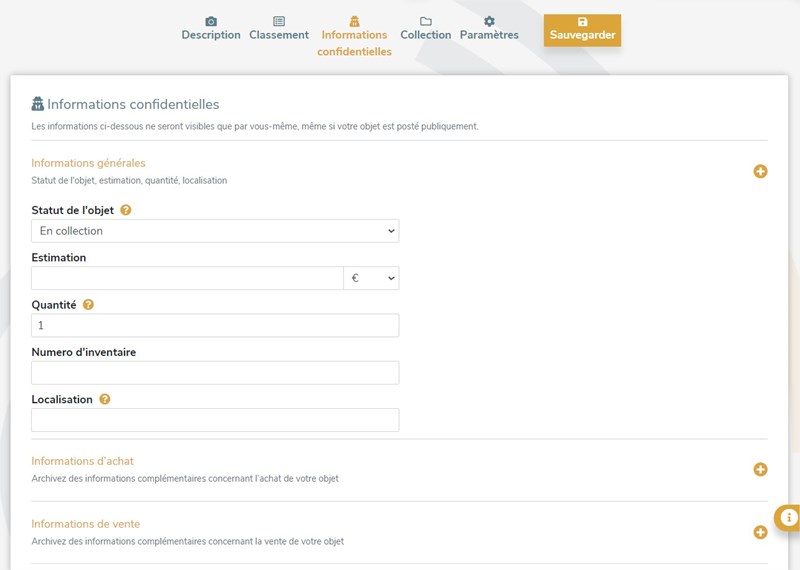800x570 pixels.
Task: Click help icon next to Statut de l'objet
Action: coord(126,210)
